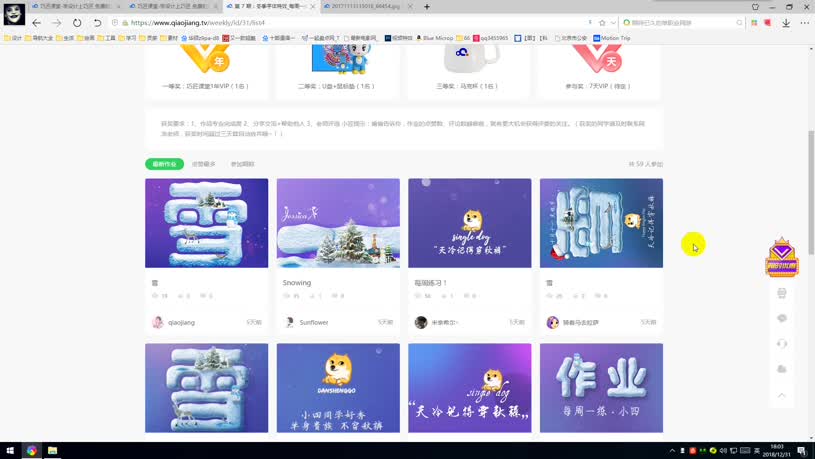The width and height of the screenshot is (815, 459).
Task: Click Sunflower's avatar icon
Action: [x=290, y=322]
